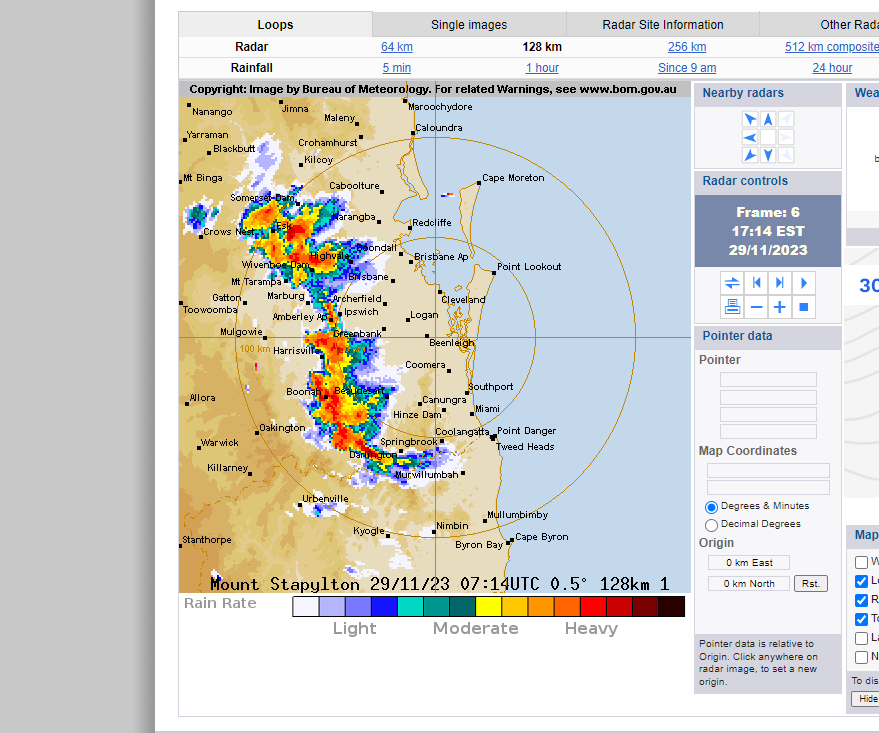Go to the nearby radar to the northwest
Viewport: 879px width, 733px height.
coord(750,119)
